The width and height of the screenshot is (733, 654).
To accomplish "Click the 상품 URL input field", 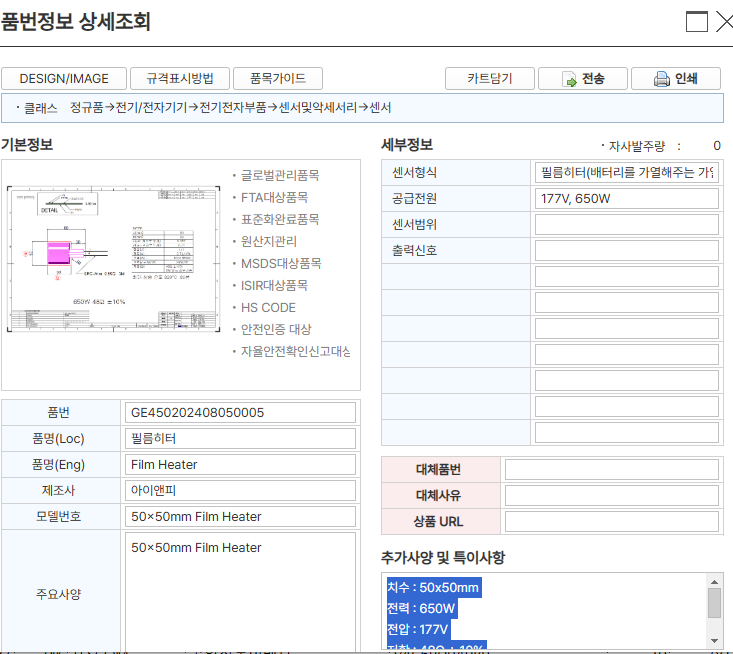I will [612, 522].
